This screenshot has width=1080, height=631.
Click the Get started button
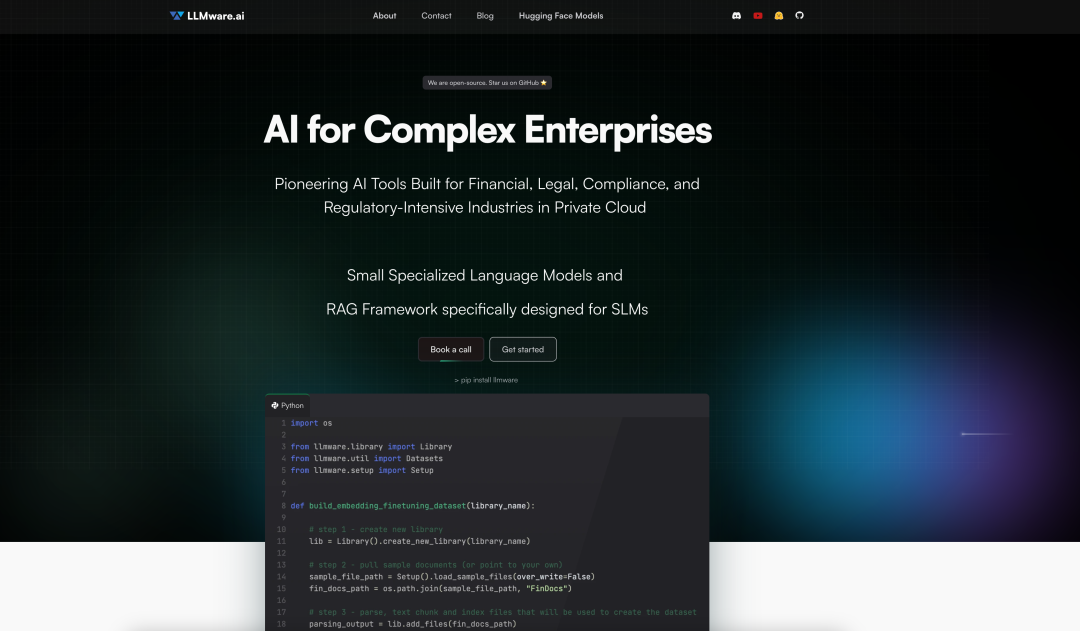click(x=523, y=349)
